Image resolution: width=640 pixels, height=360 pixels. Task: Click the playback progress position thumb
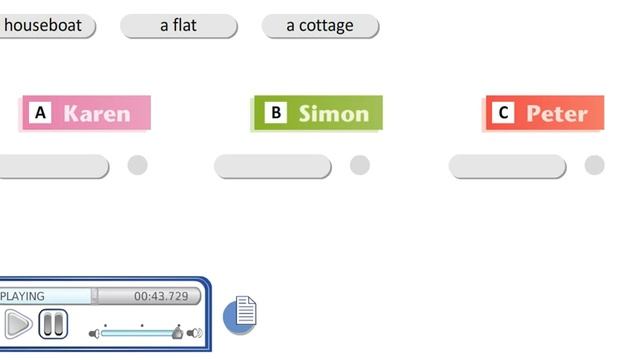click(94, 296)
